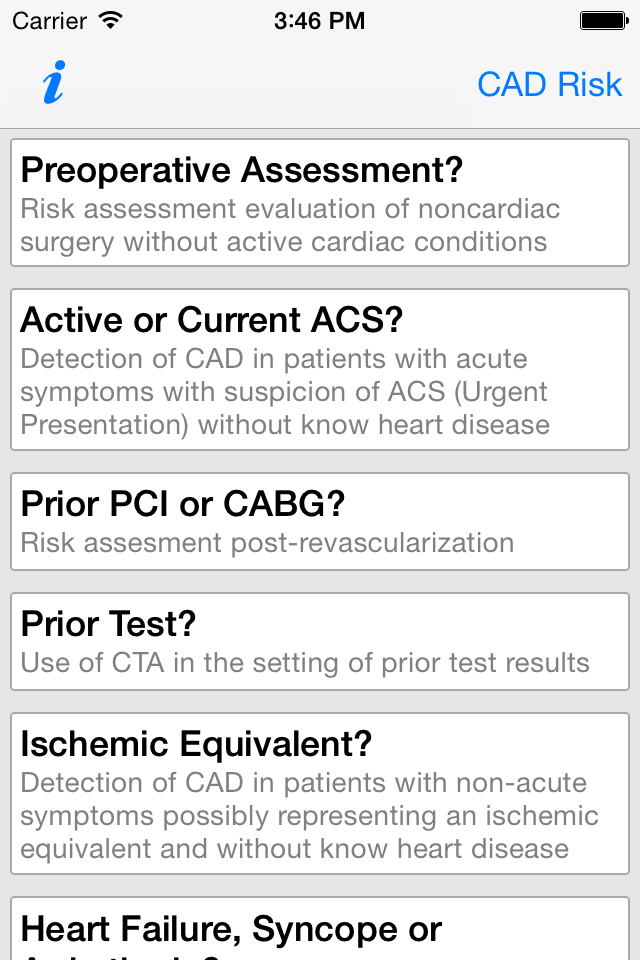Tap the 'Preoperative Assessment?' heading
The width and height of the screenshot is (640, 960).
242,170
